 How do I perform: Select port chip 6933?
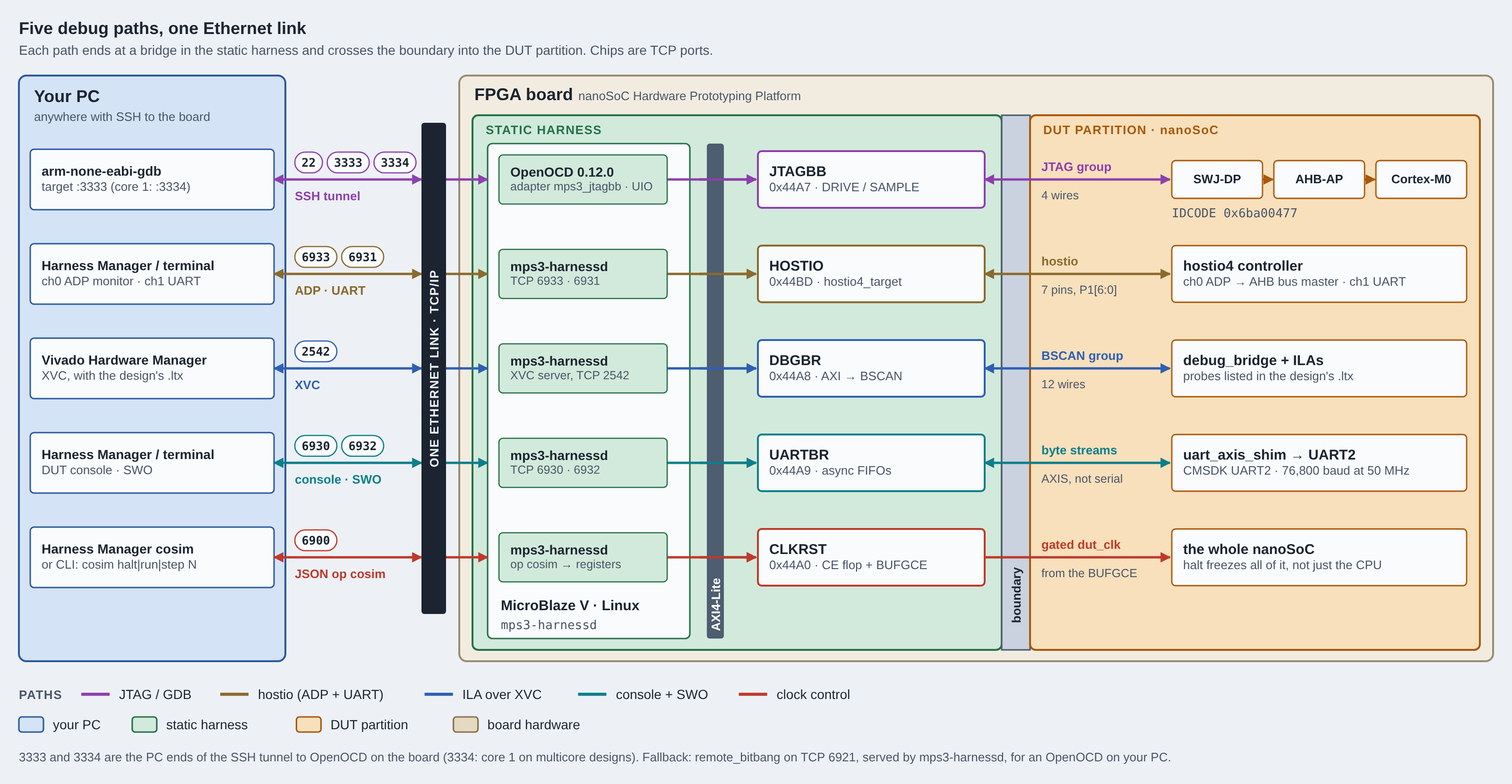point(316,257)
